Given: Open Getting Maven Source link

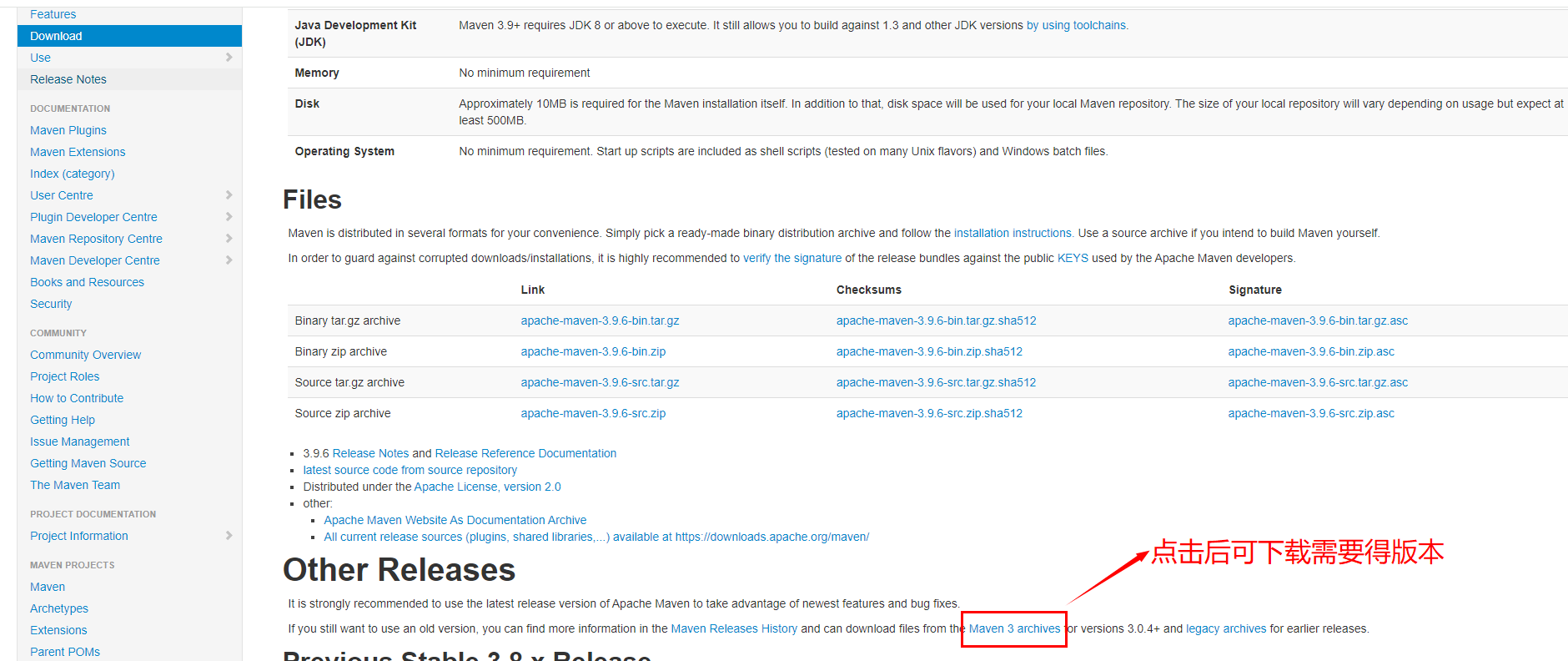Looking at the screenshot, I should click(88, 463).
